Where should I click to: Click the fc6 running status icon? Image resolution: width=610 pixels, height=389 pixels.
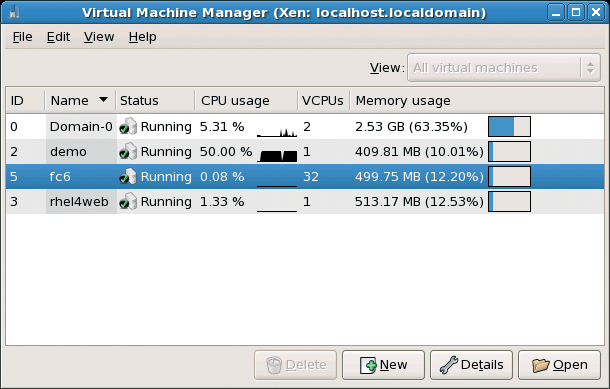[128, 177]
